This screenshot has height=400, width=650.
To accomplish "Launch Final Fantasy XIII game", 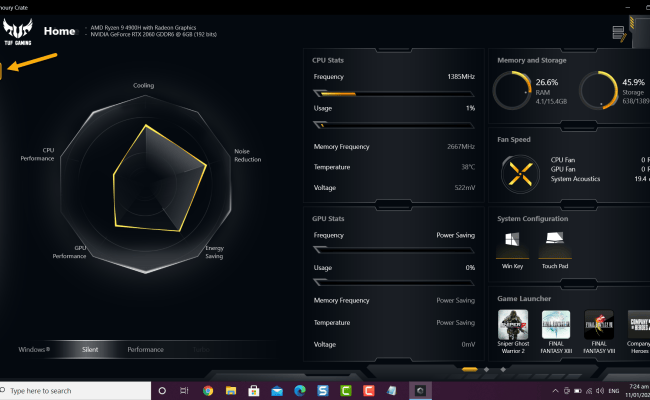I will [556, 331].
